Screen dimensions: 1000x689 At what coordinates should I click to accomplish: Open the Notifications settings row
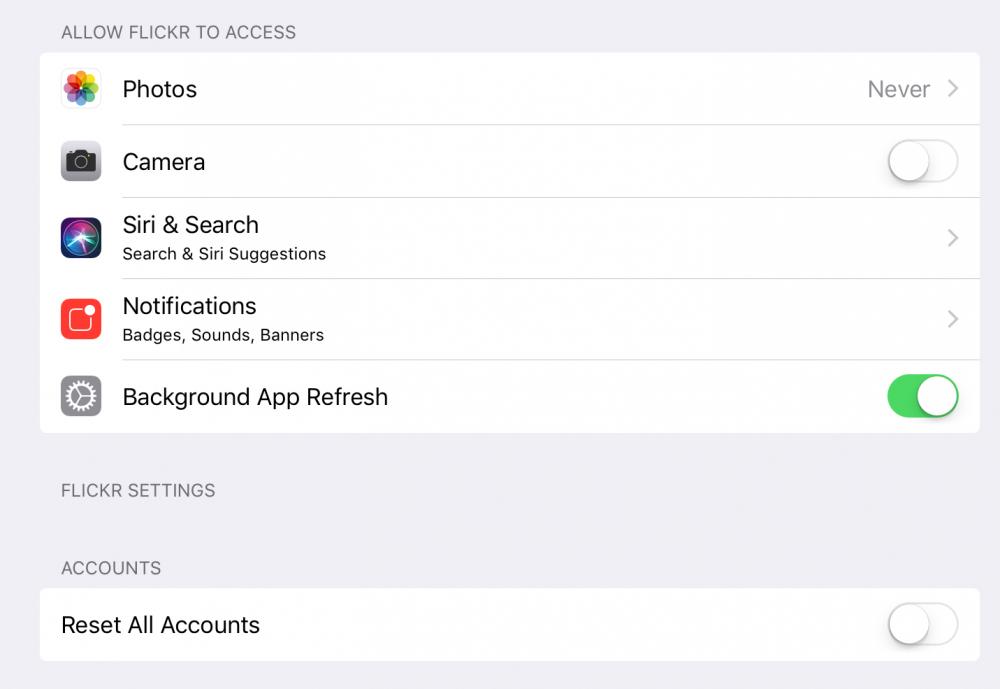[x=510, y=319]
